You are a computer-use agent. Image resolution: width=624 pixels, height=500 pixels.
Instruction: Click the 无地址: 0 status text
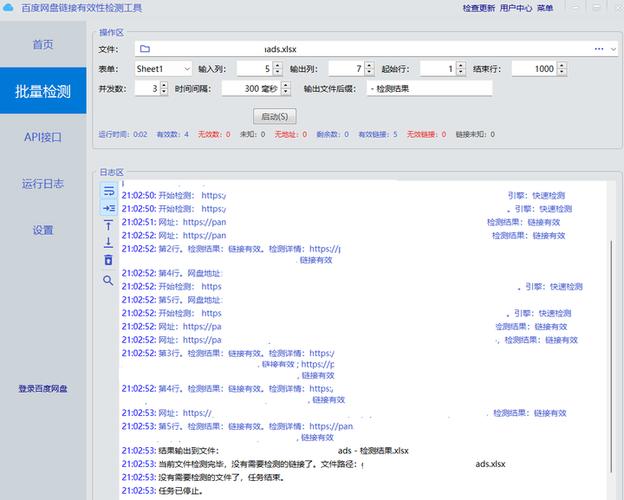click(291, 135)
